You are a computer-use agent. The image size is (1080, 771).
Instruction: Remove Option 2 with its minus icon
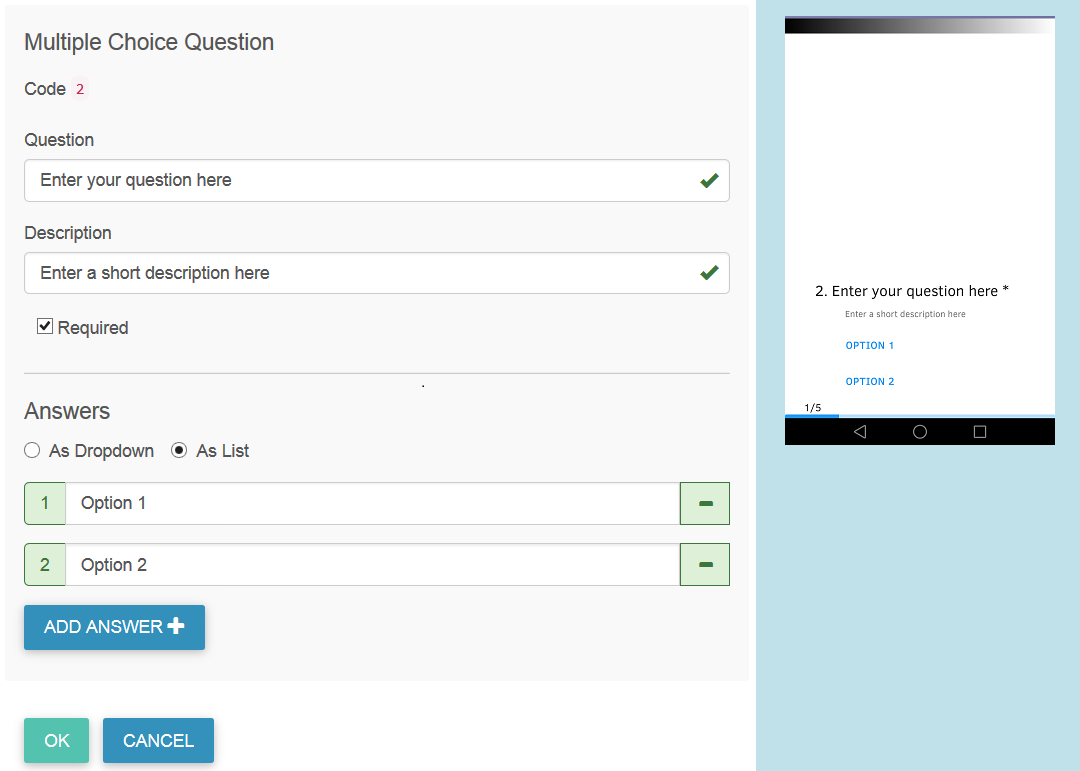[705, 565]
